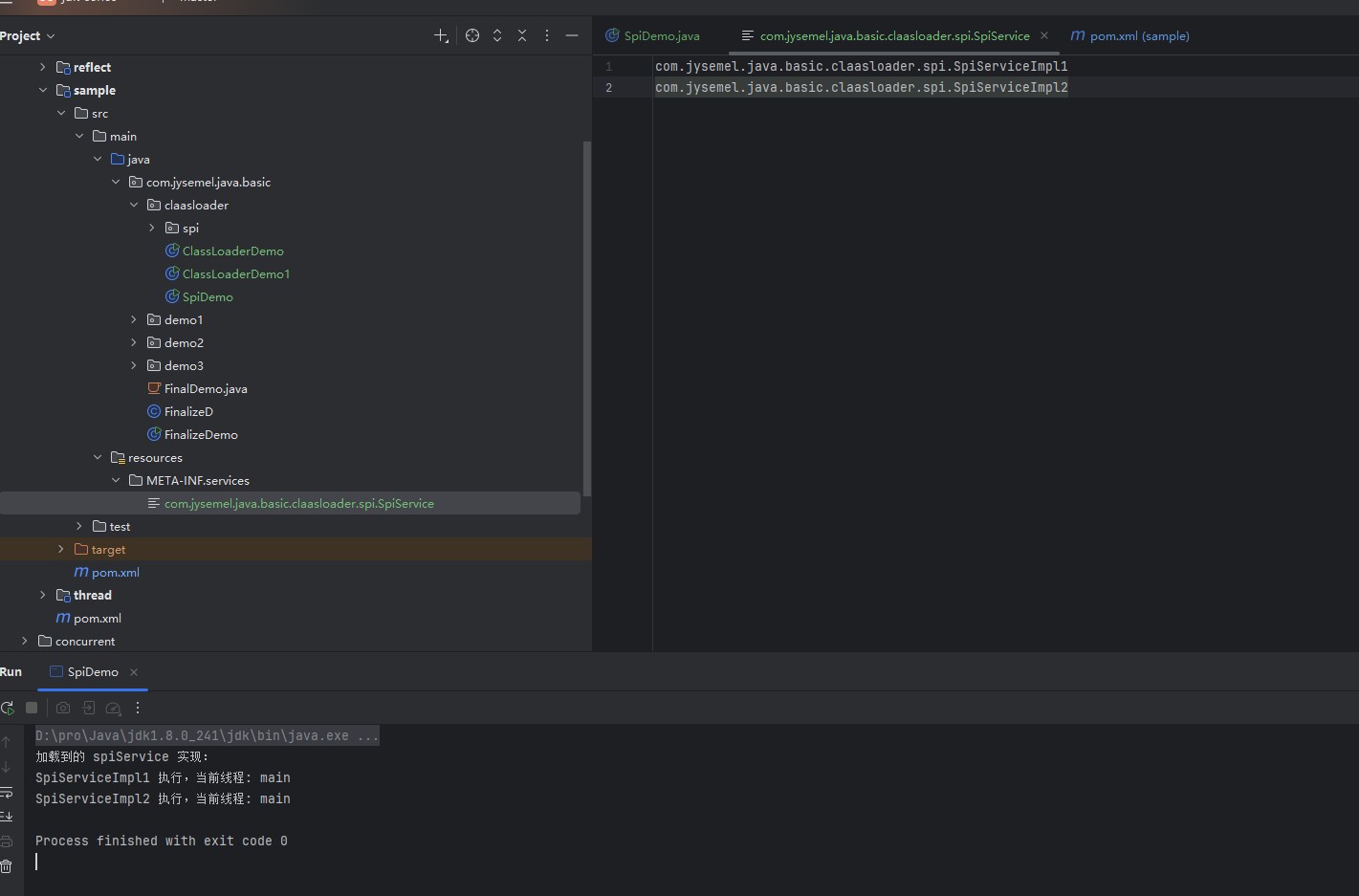Open ClassLoaderDemo1 in project tree

tap(235, 273)
